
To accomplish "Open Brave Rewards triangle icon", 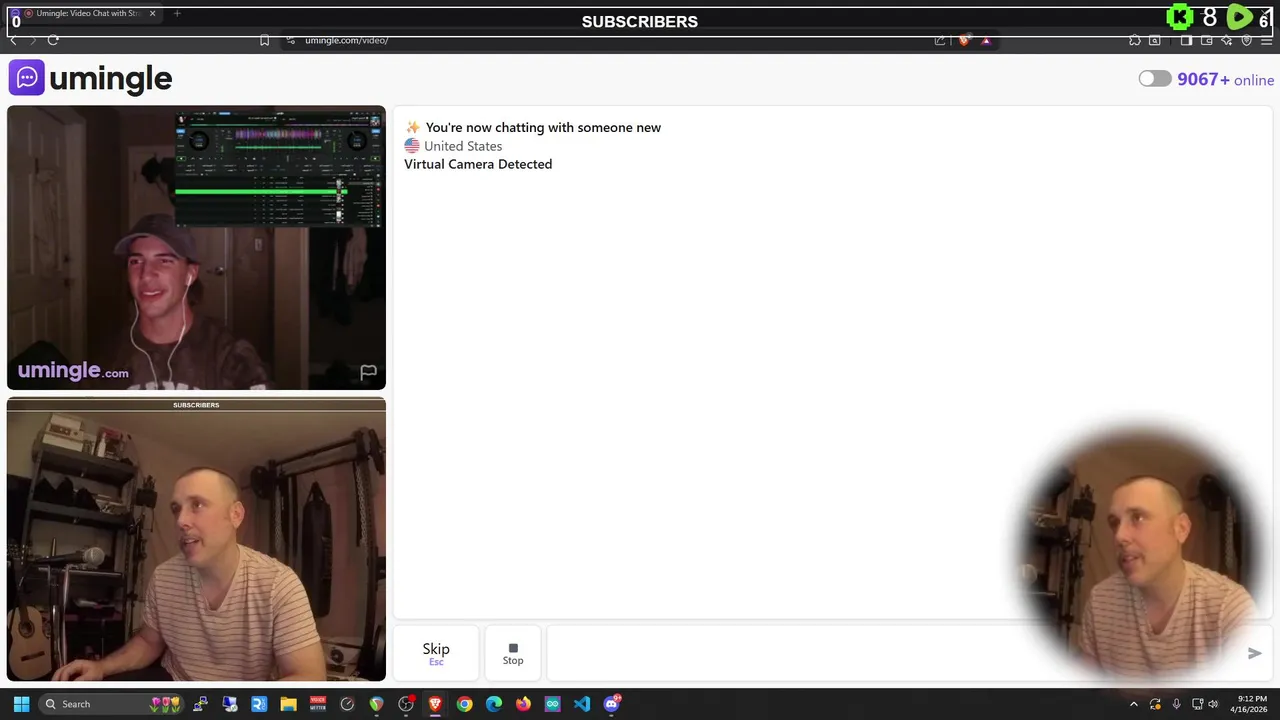I will pyautogui.click(x=986, y=40).
